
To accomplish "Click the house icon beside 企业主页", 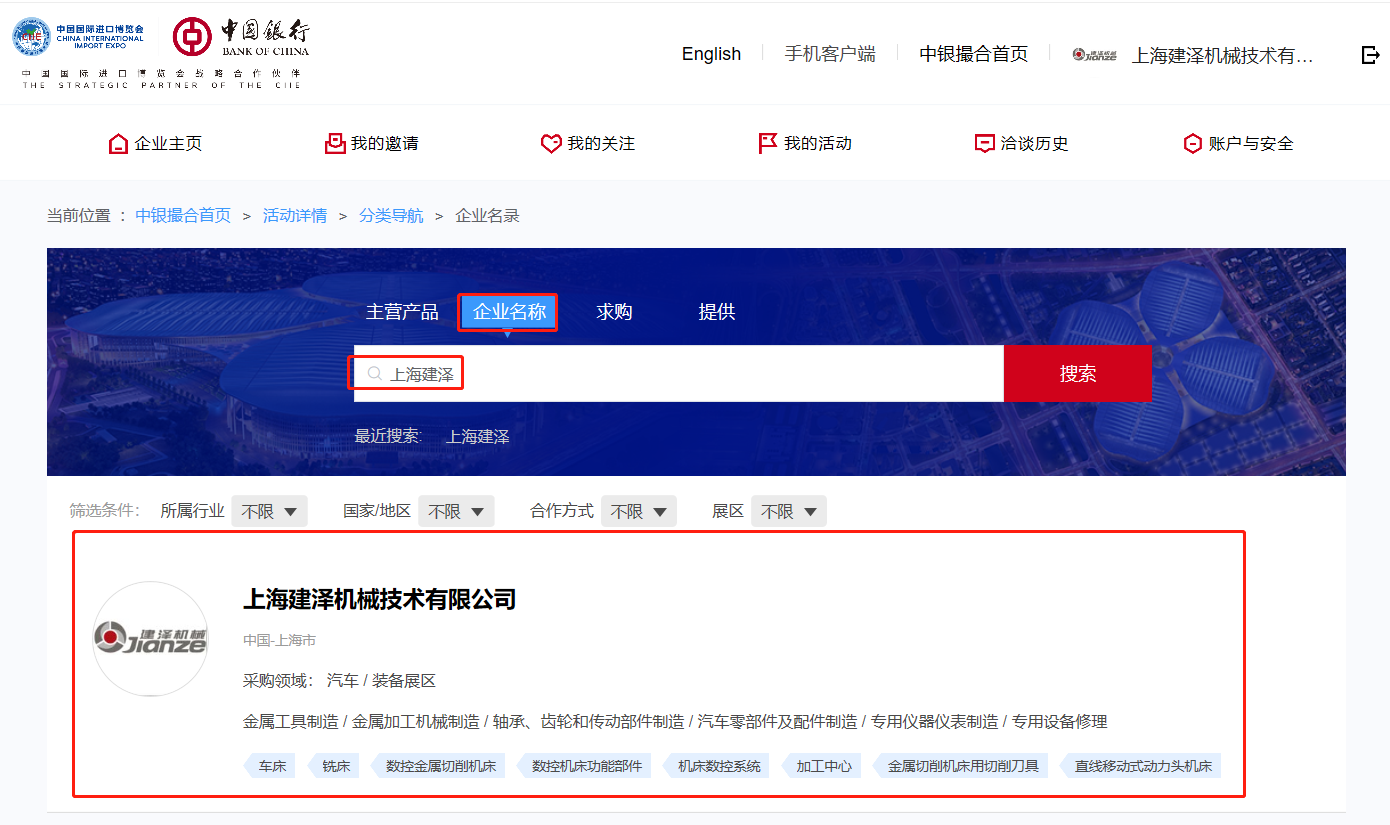I will [118, 144].
